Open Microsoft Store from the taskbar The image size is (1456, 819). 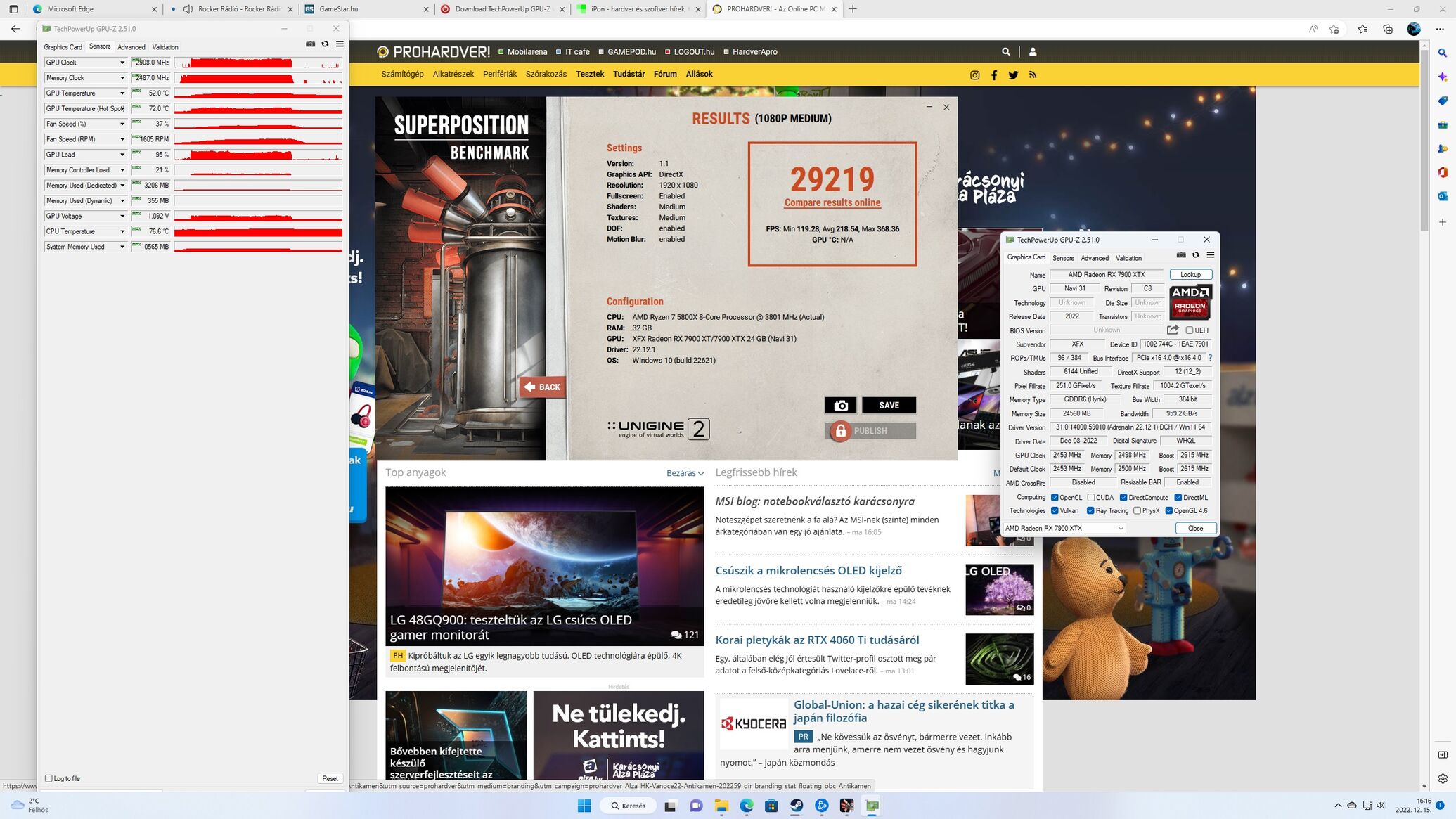tap(771, 806)
